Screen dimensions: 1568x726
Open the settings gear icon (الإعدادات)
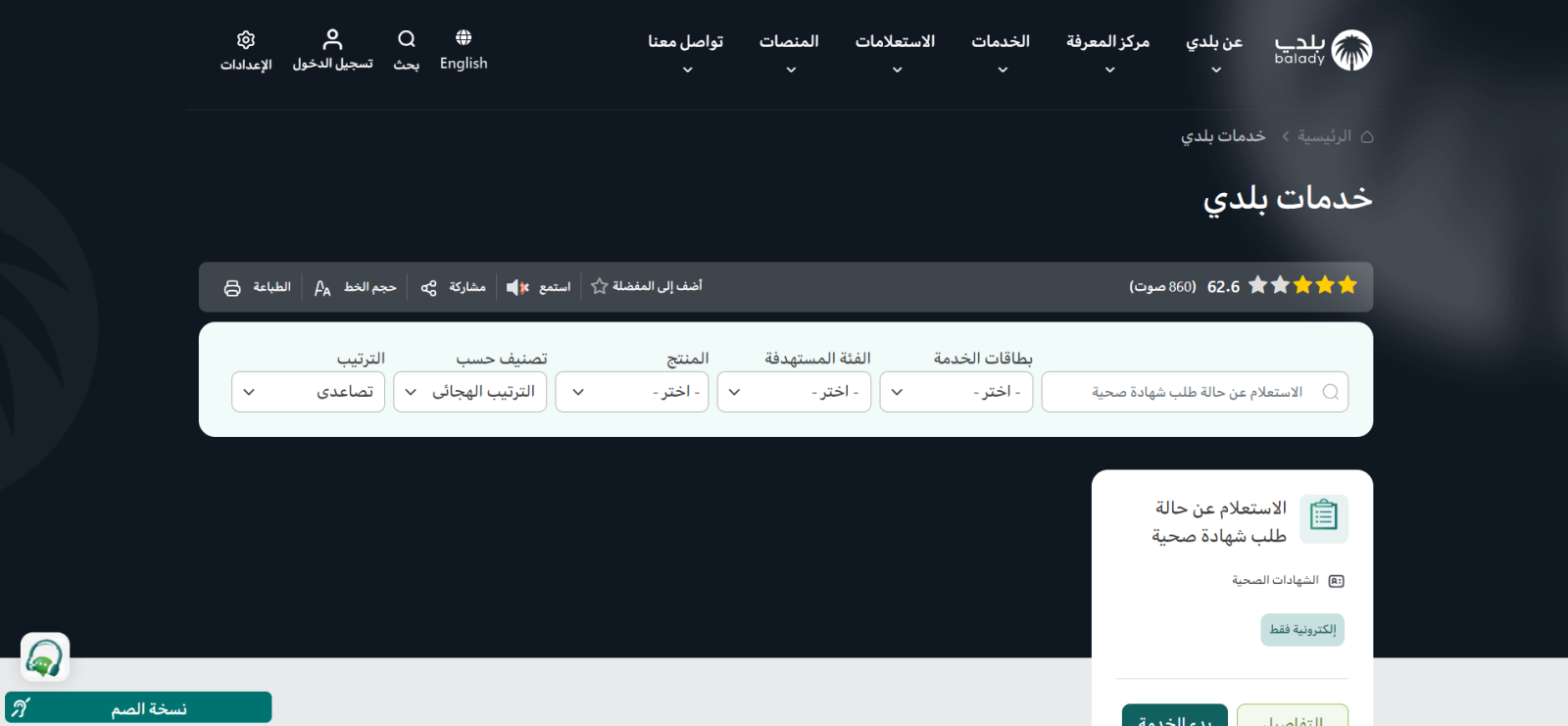(246, 39)
